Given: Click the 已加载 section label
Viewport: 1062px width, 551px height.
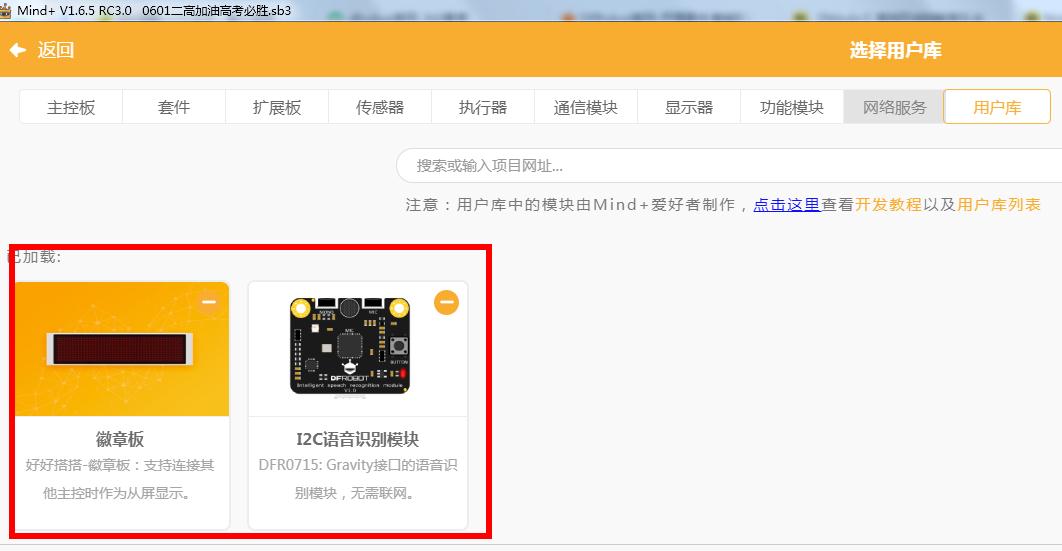Looking at the screenshot, I should pos(34,257).
